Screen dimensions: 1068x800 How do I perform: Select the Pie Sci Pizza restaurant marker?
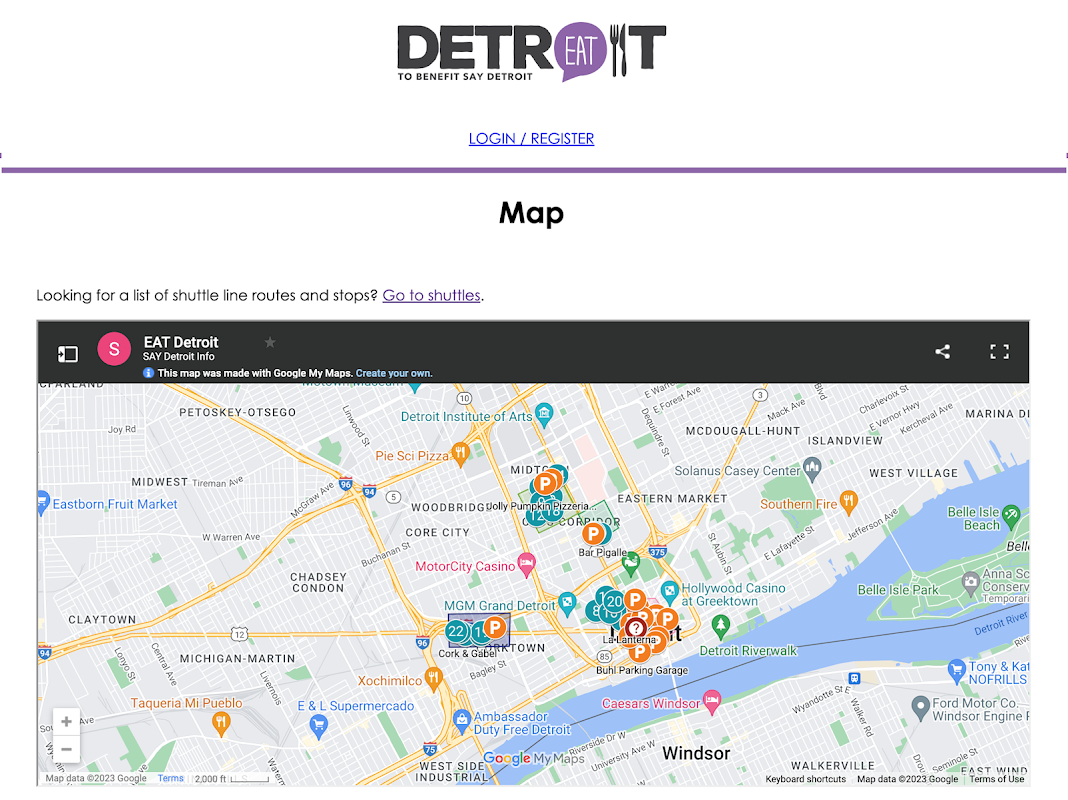coord(461,454)
